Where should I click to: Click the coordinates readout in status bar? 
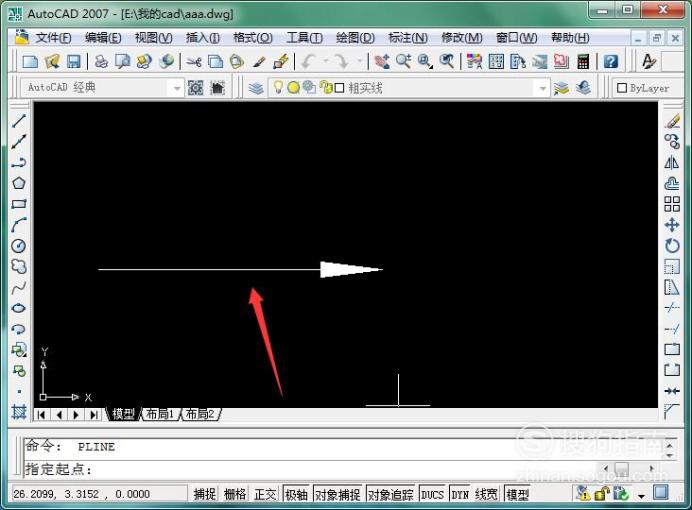[98, 494]
